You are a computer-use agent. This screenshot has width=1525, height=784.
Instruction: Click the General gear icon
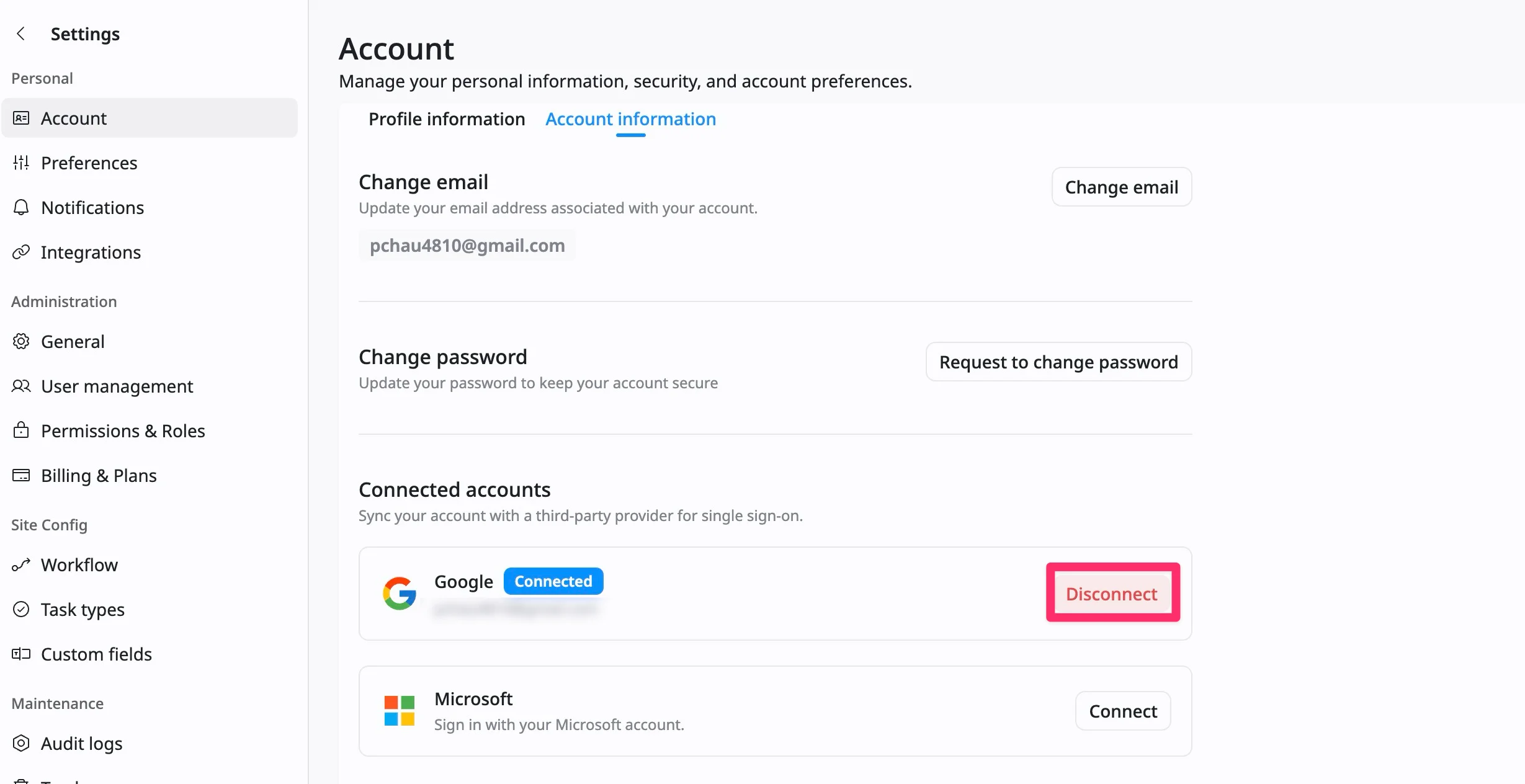click(21, 341)
